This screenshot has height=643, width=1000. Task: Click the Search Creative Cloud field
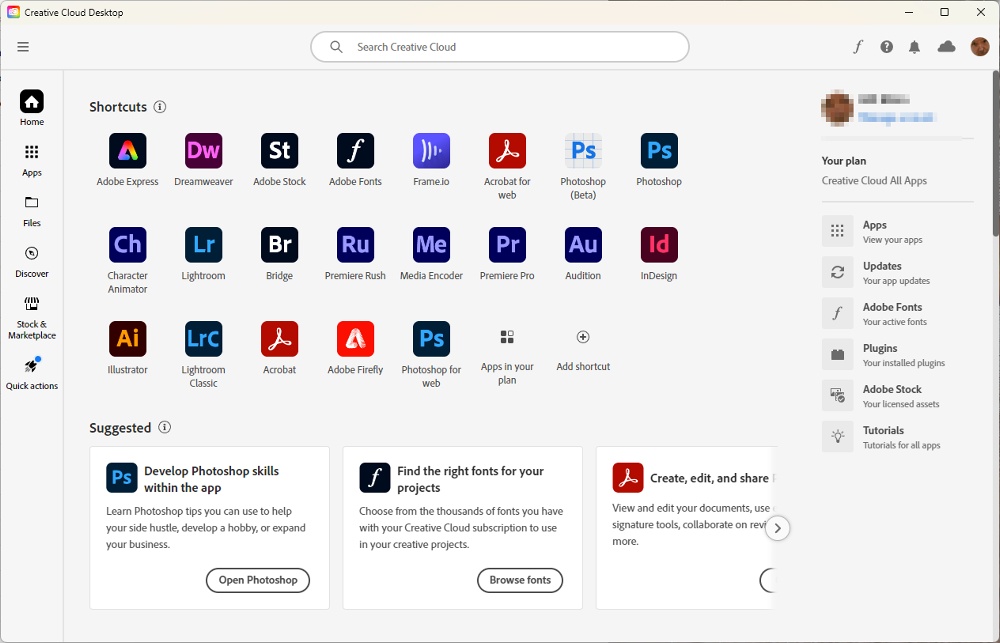point(499,47)
